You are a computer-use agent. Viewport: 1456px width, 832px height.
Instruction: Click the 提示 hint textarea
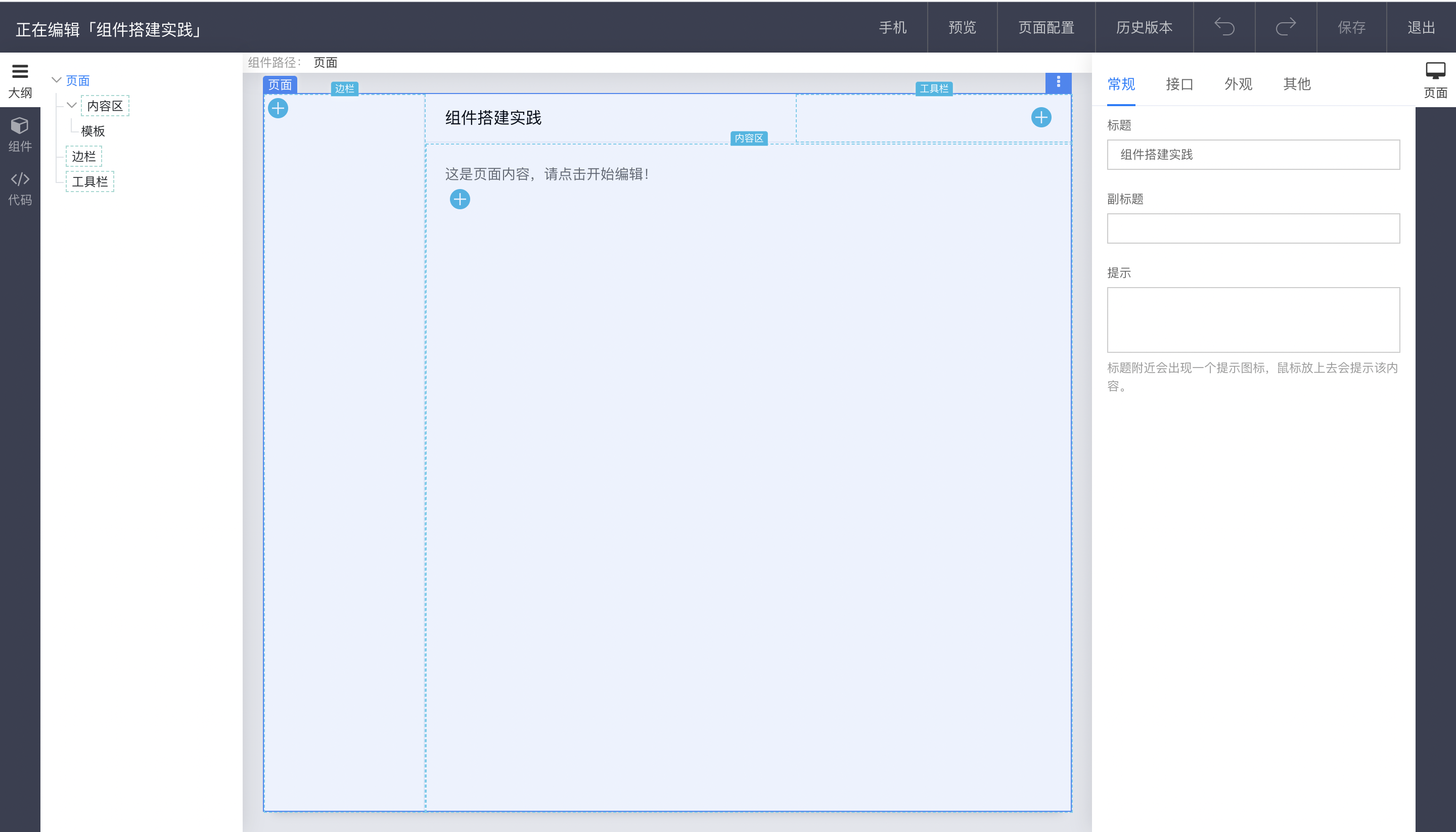pos(1253,319)
